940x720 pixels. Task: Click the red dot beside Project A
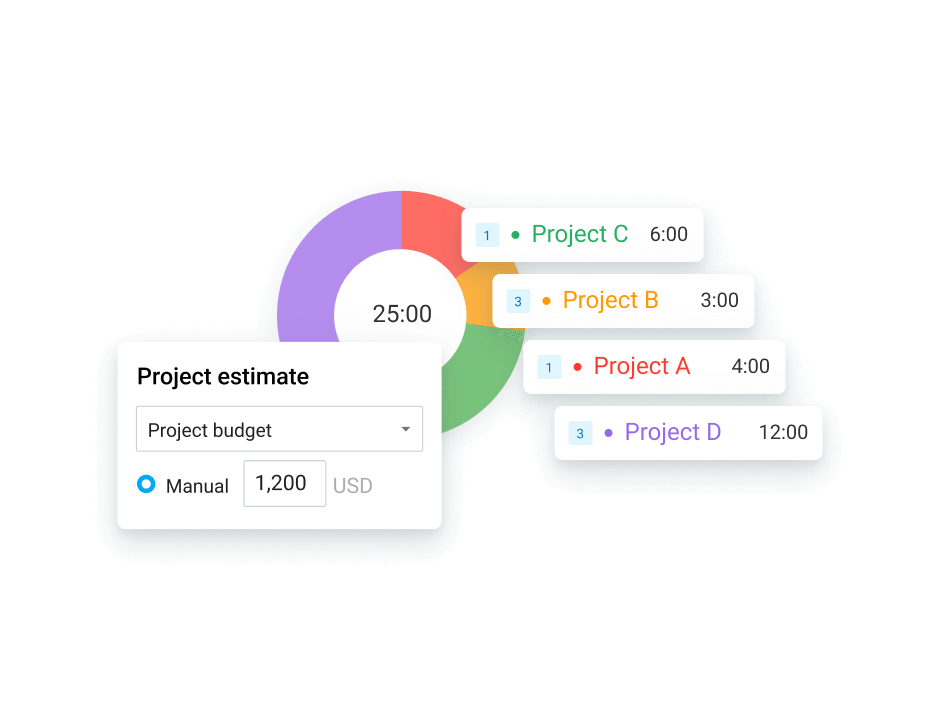(578, 367)
